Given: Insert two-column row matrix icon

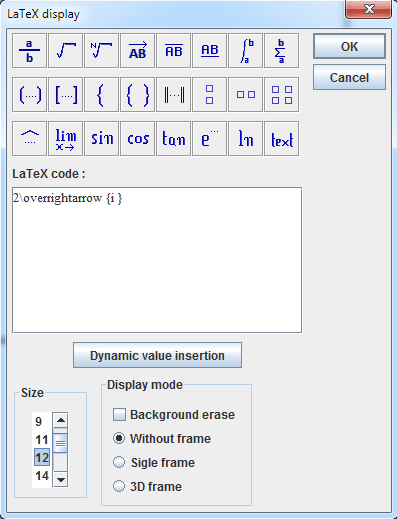Looking at the screenshot, I should pyautogui.click(x=245, y=95).
